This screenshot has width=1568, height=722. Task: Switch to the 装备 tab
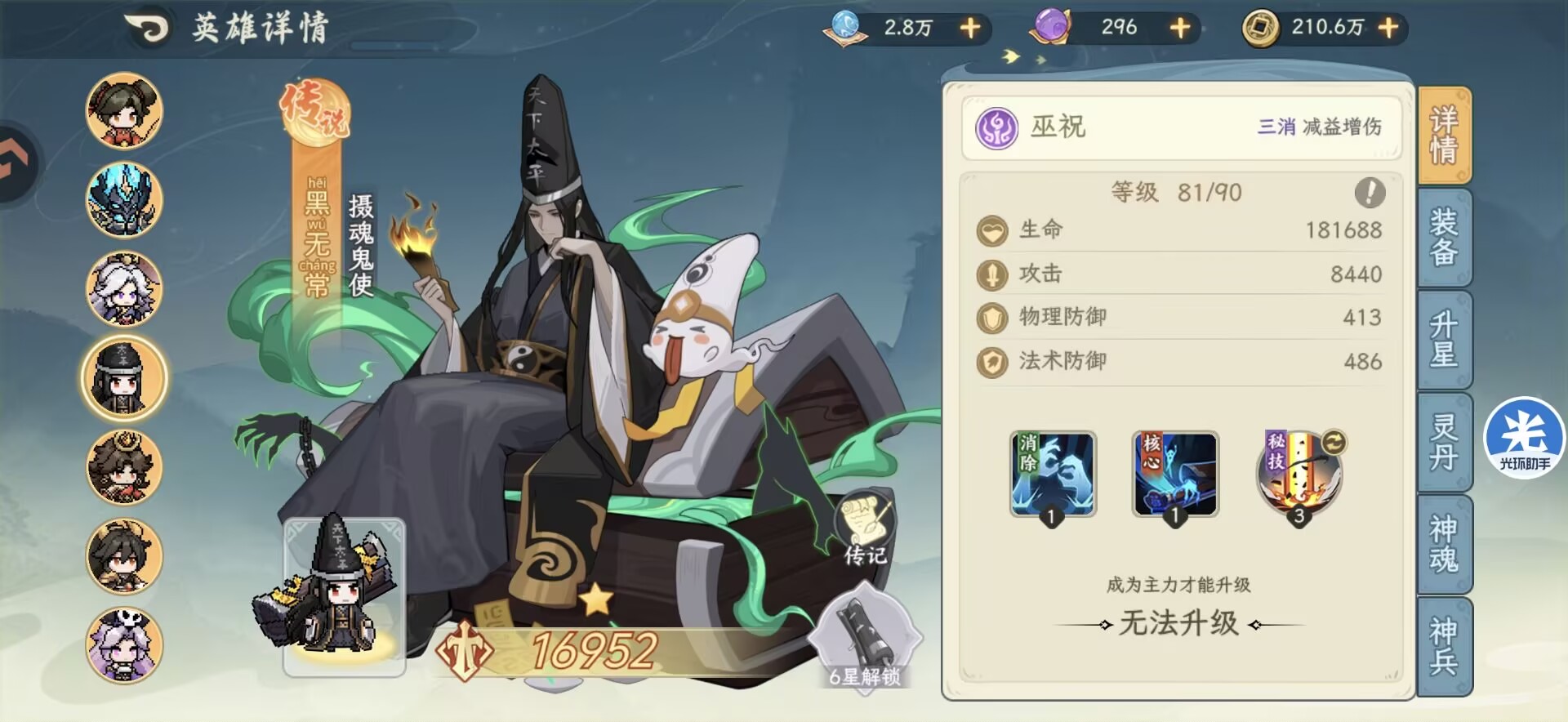point(1444,237)
